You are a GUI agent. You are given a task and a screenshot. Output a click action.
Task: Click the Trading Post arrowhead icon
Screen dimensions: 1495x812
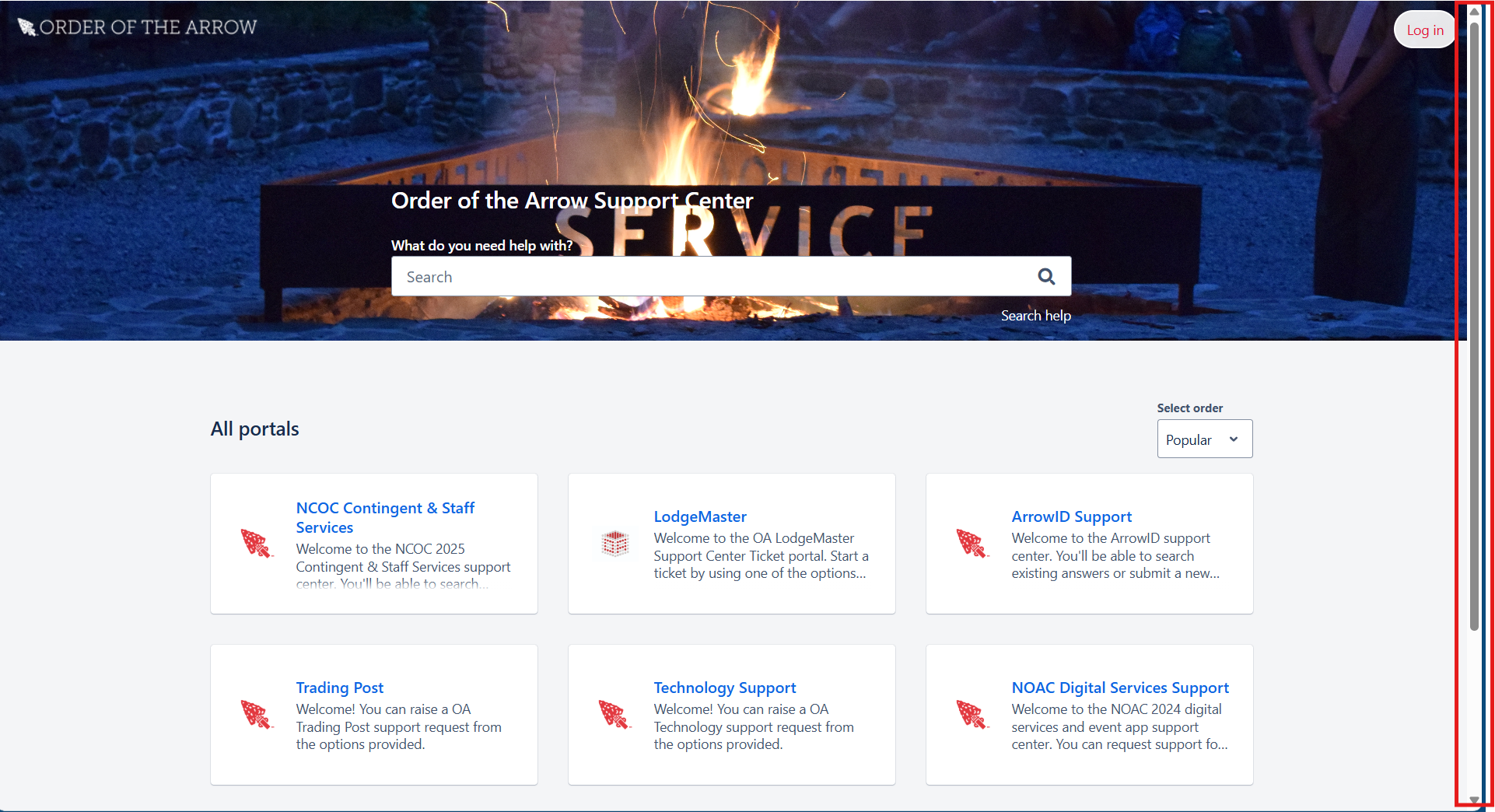click(256, 714)
